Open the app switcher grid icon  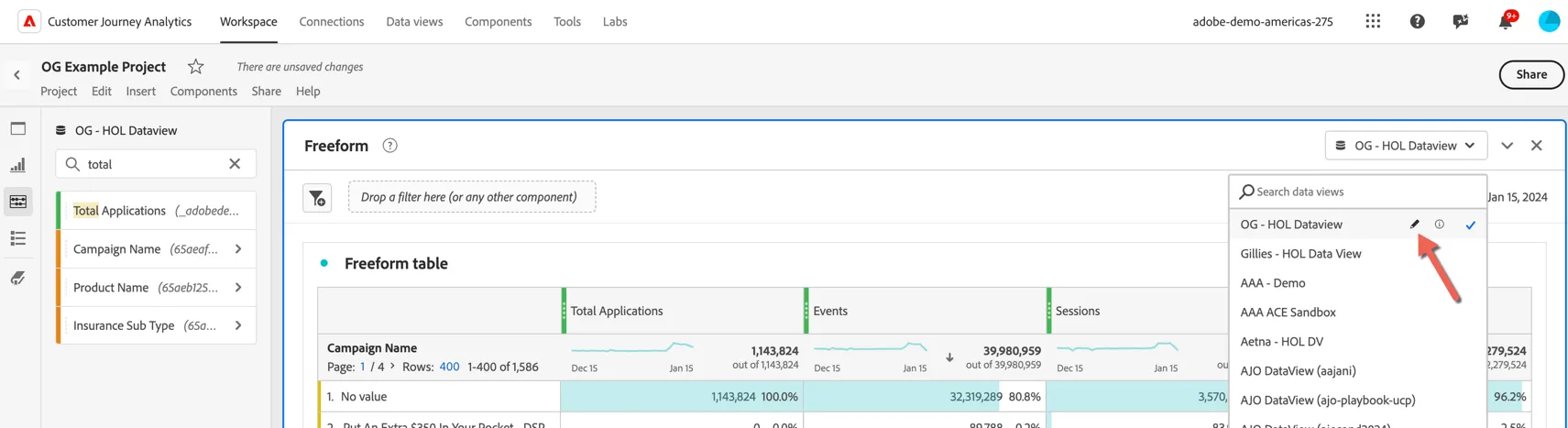(1373, 21)
